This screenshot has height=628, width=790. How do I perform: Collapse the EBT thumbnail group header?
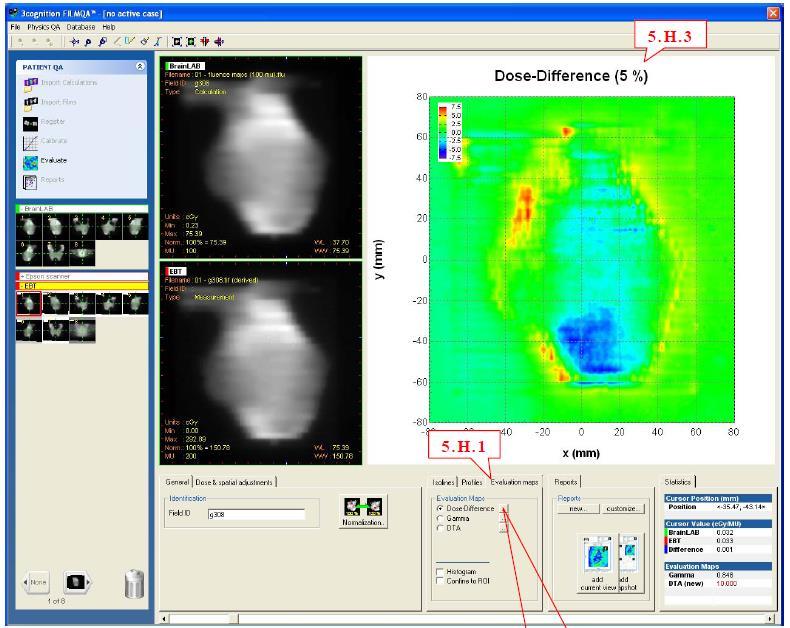point(83,286)
